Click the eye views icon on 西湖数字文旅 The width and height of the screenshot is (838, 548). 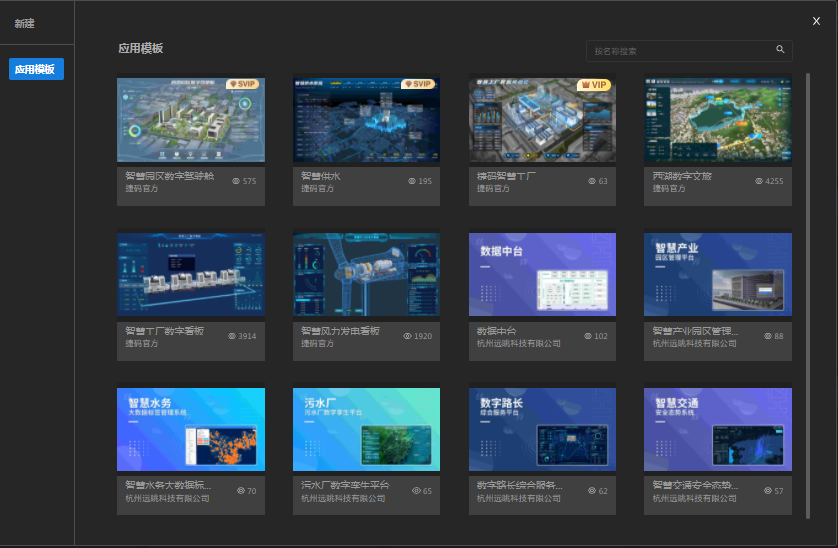[x=759, y=181]
